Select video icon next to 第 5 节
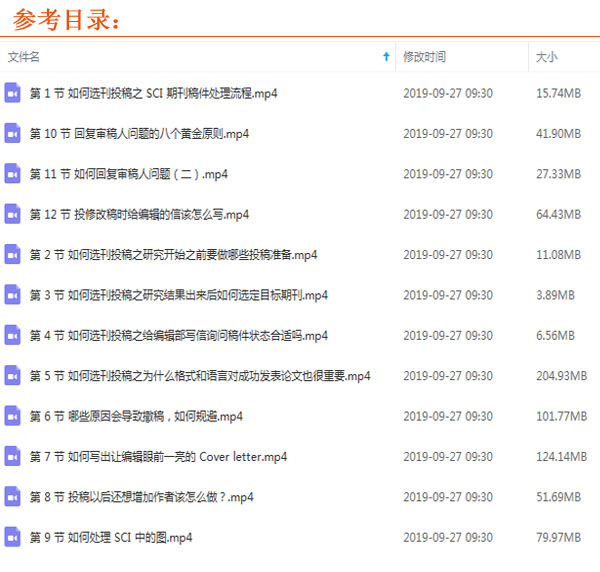The image size is (600, 572). pyautogui.click(x=13, y=376)
